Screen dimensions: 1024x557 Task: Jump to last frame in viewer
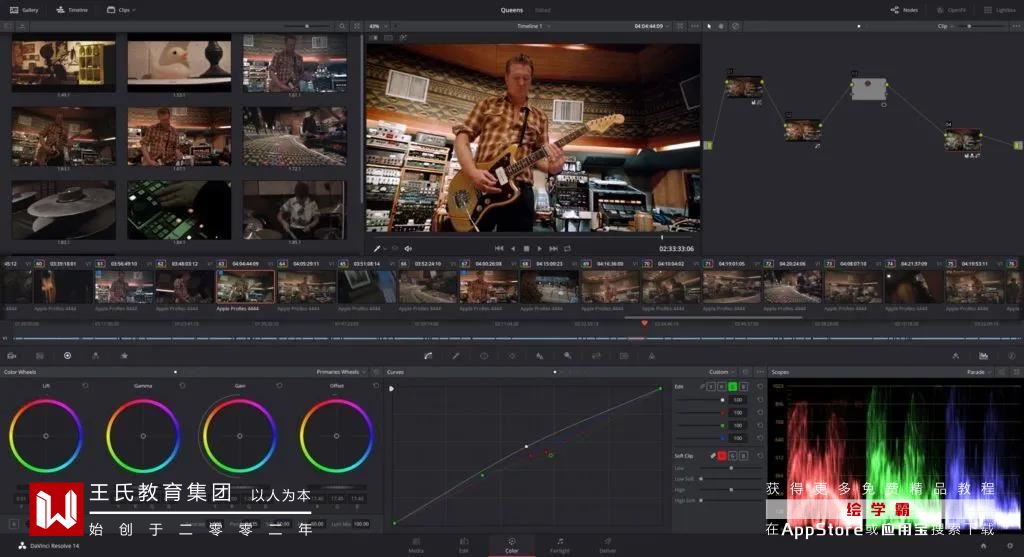(x=553, y=249)
